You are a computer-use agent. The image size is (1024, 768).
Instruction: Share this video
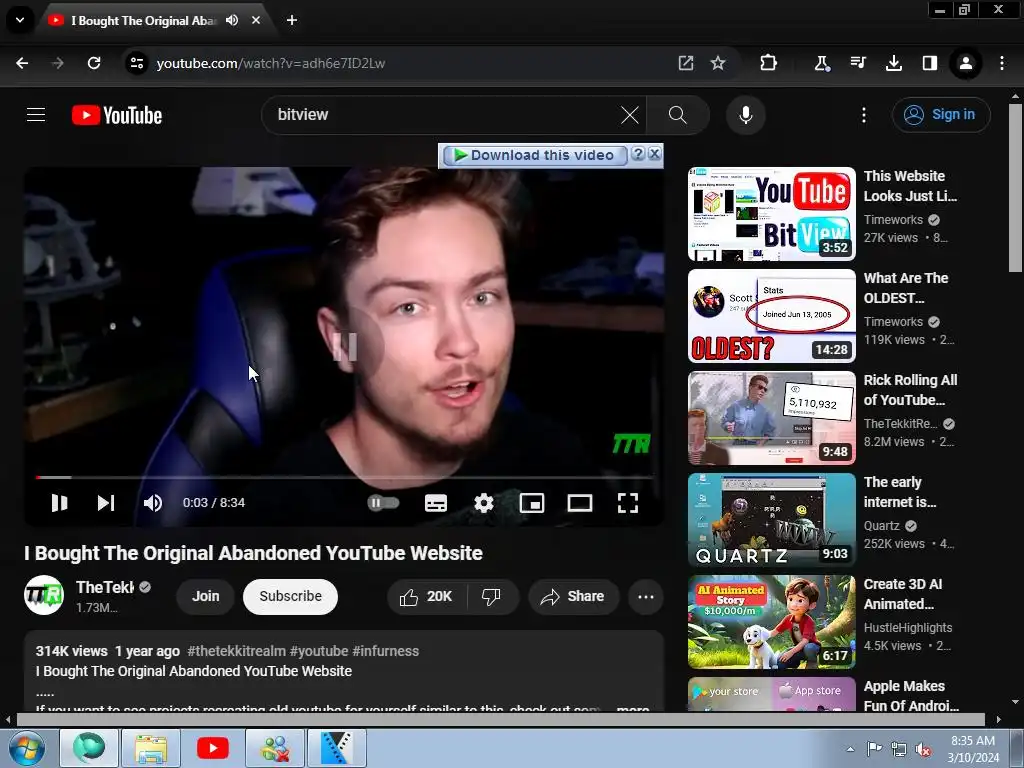pyautogui.click(x=573, y=596)
